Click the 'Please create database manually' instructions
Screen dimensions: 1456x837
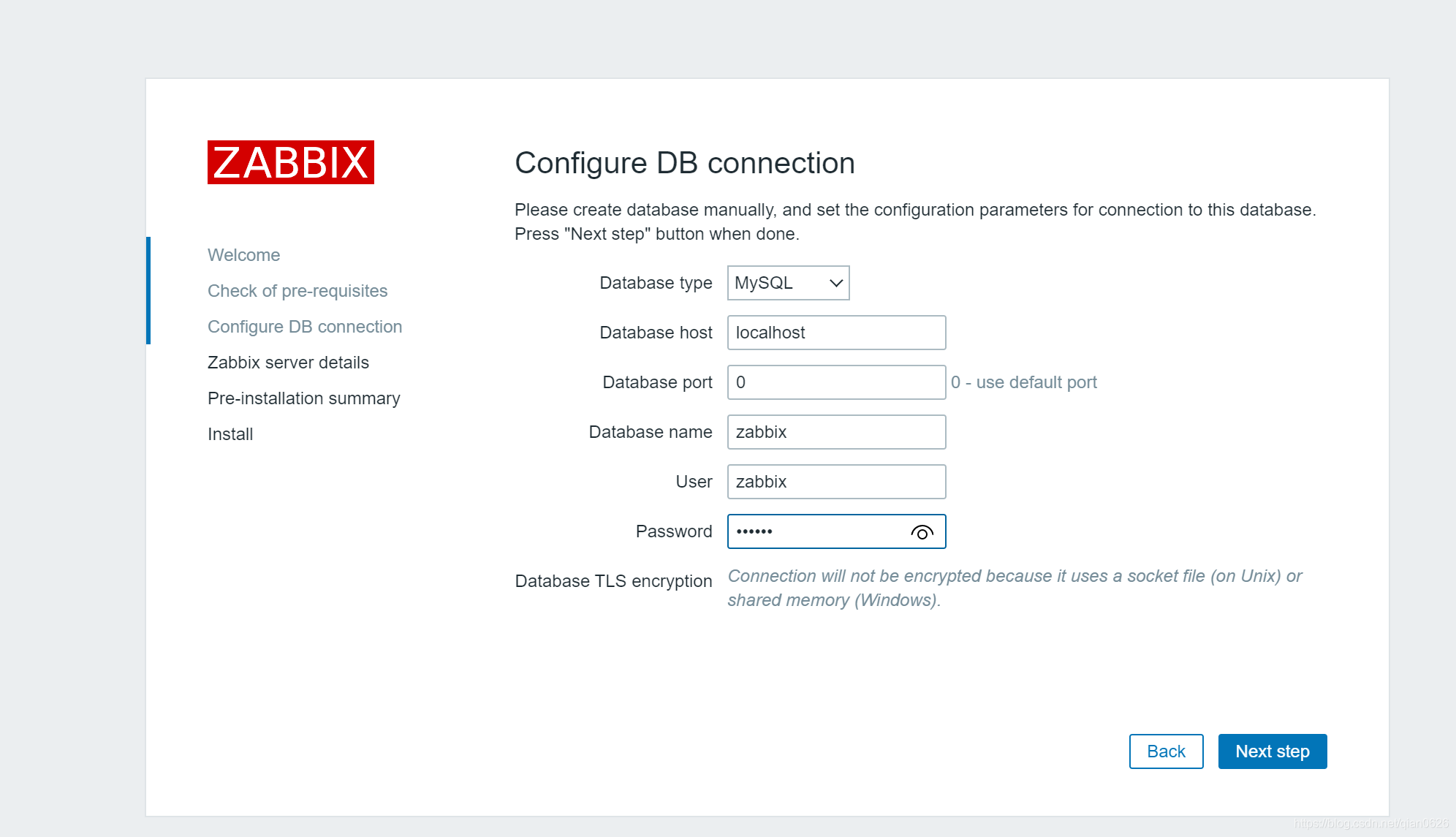pos(915,221)
